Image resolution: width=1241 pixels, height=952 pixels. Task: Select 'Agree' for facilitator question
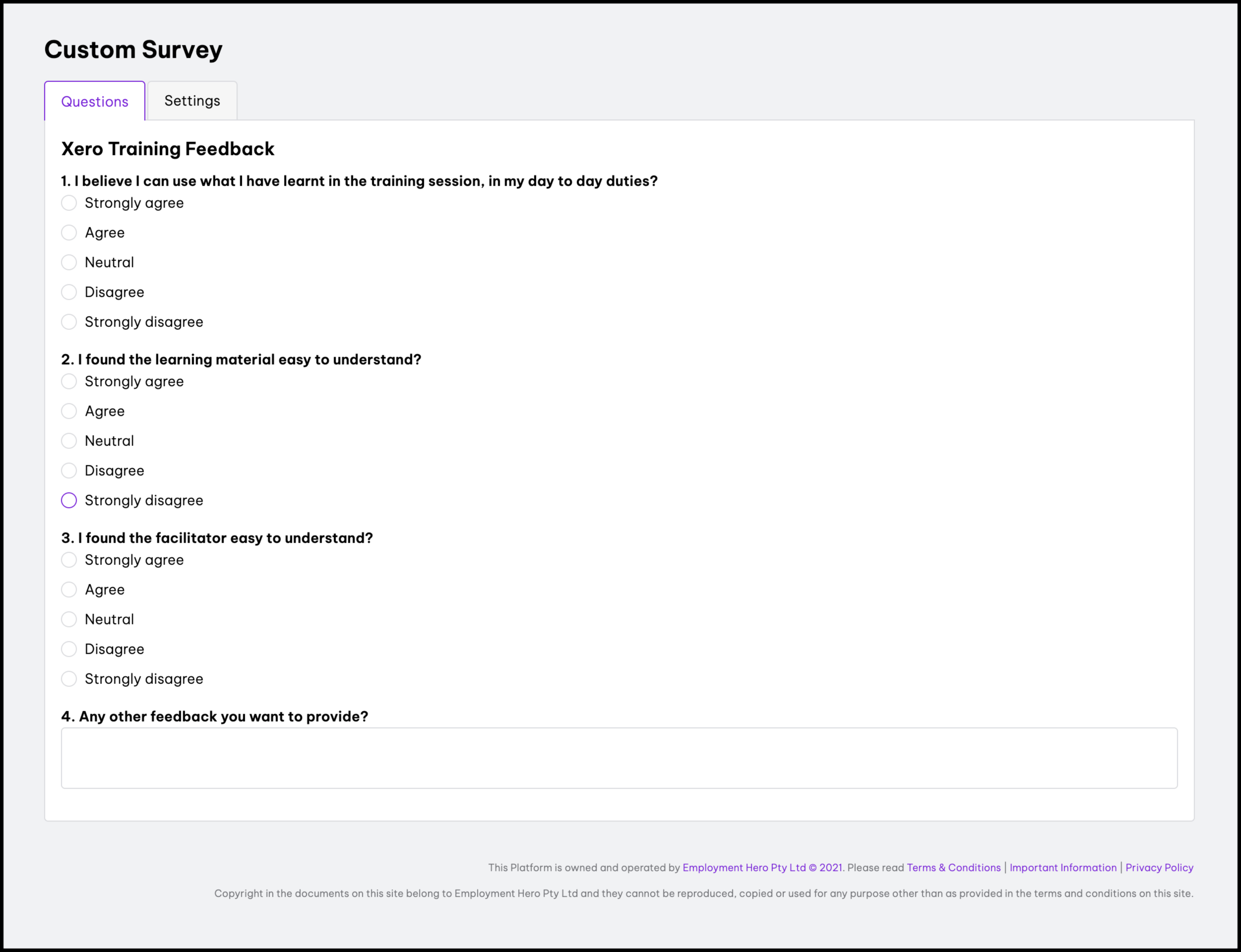(x=68, y=590)
